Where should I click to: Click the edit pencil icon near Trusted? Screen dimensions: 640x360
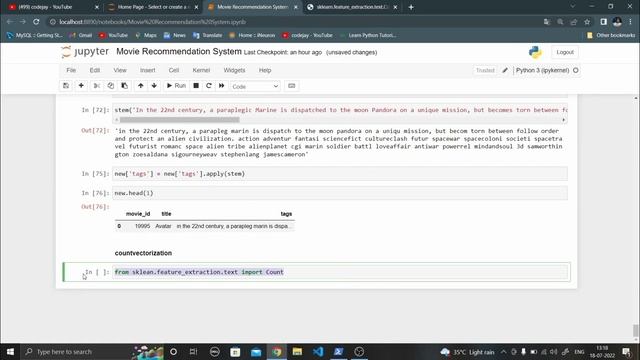click(x=505, y=70)
